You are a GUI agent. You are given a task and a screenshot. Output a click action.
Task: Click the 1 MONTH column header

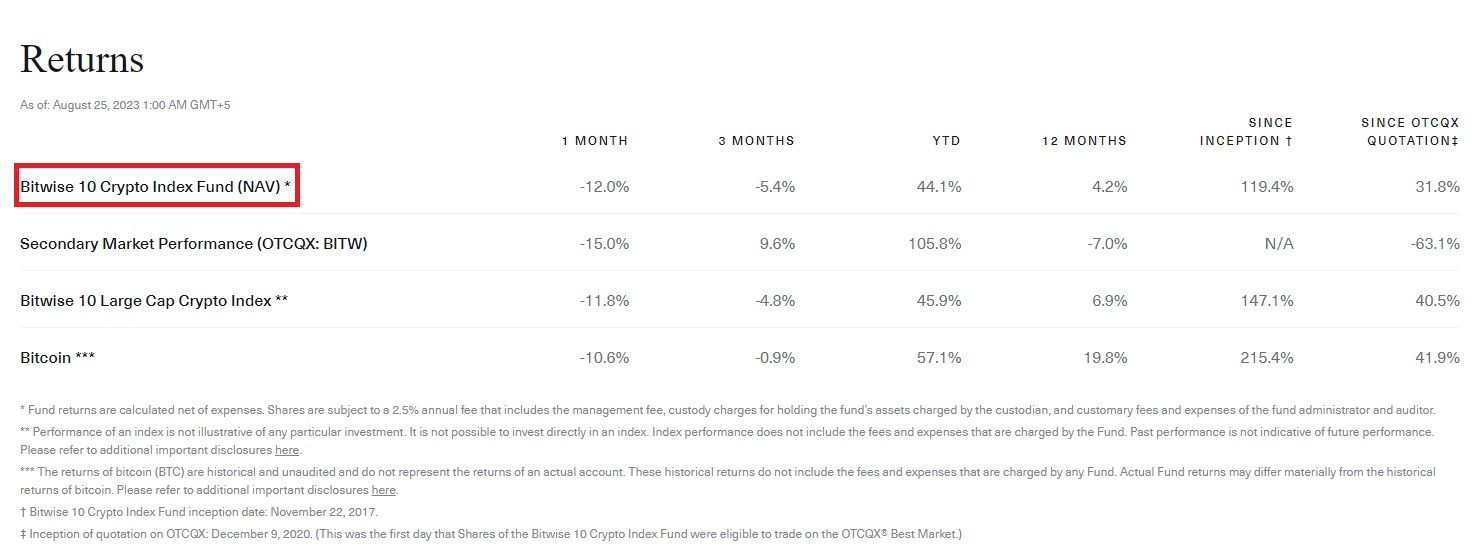595,141
